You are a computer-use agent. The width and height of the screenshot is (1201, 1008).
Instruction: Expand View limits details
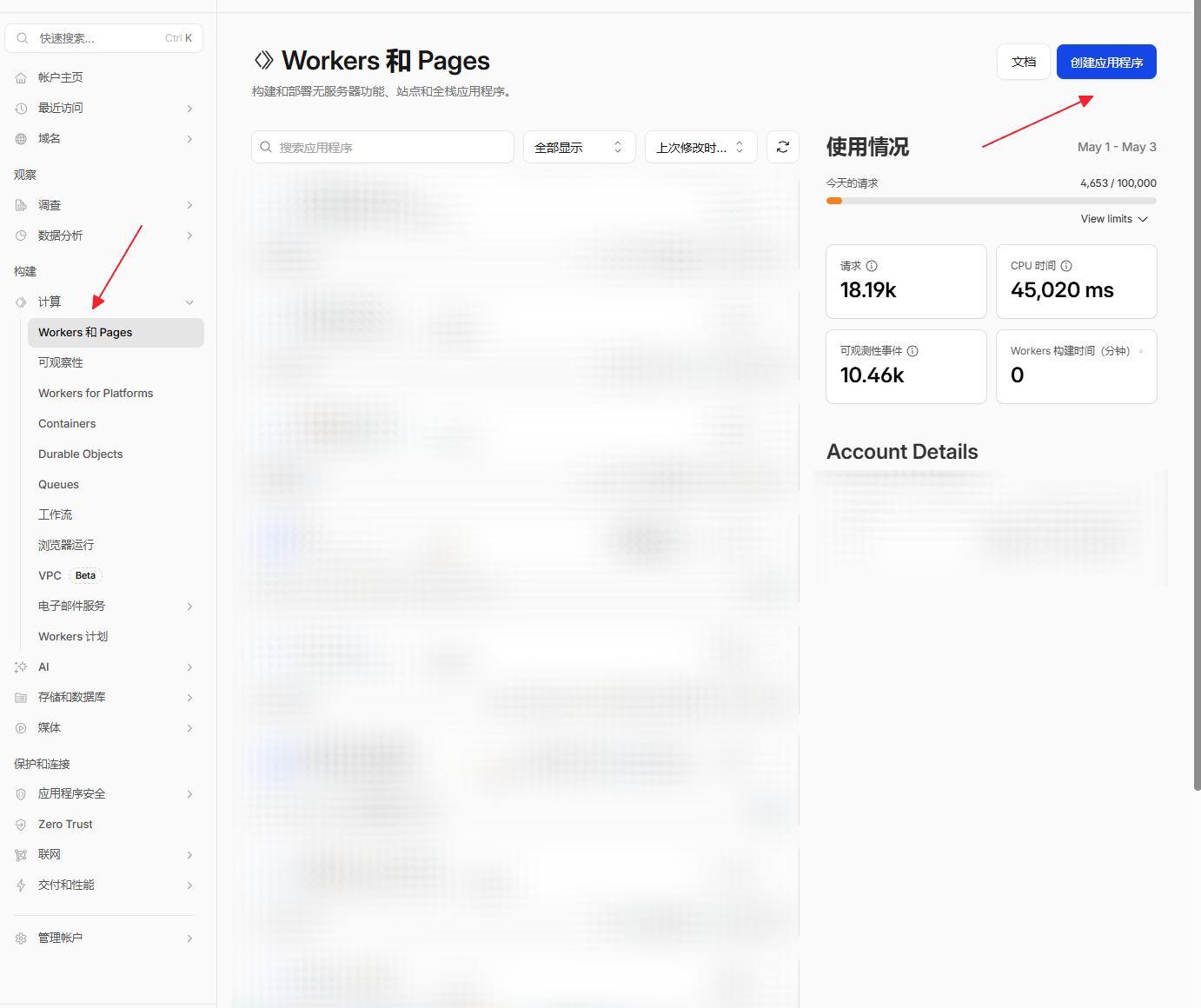coord(1114,219)
